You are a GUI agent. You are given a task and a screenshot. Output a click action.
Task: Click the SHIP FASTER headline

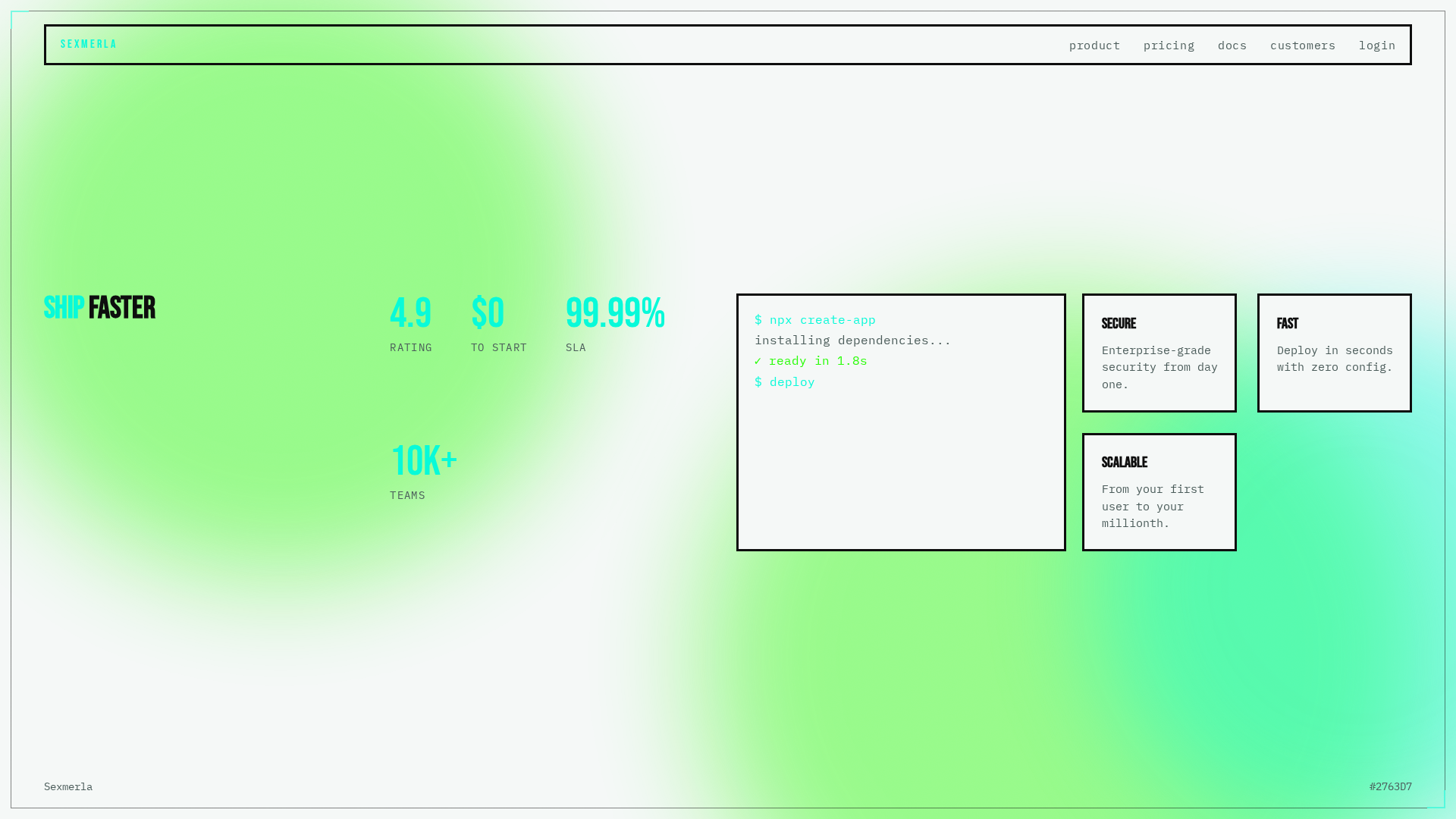coord(99,308)
